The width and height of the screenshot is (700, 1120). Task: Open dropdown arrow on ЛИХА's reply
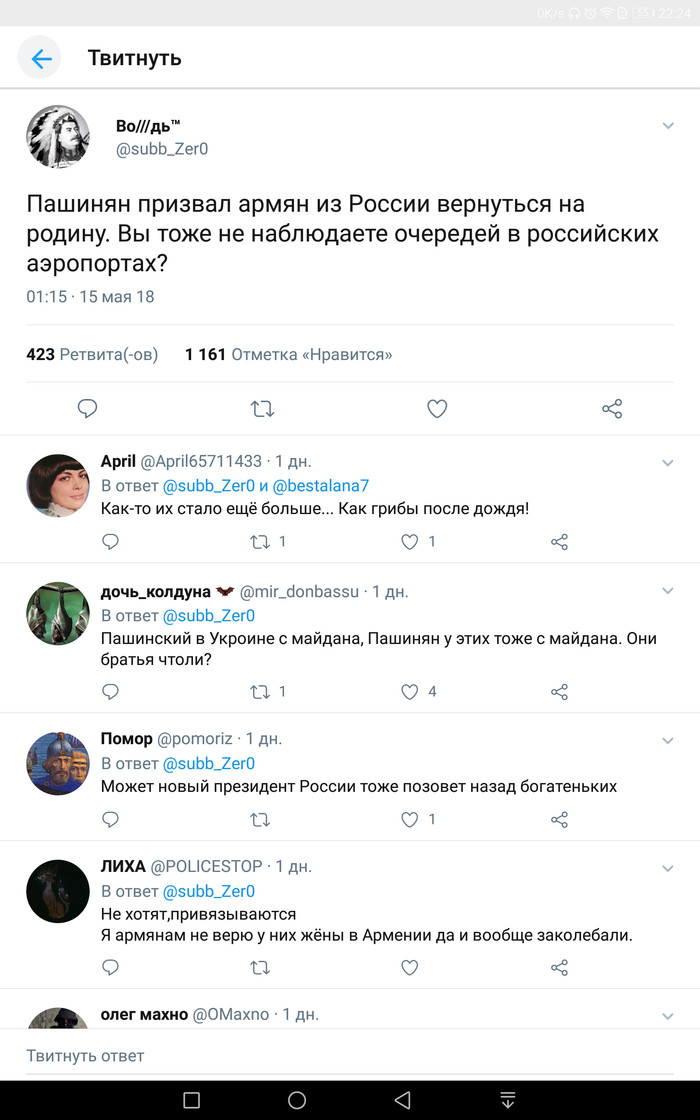pos(668,868)
